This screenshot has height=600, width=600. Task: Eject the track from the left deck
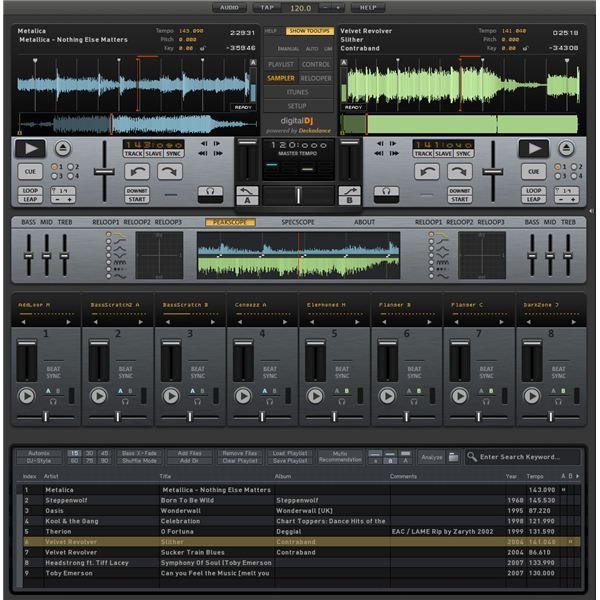click(x=63, y=148)
